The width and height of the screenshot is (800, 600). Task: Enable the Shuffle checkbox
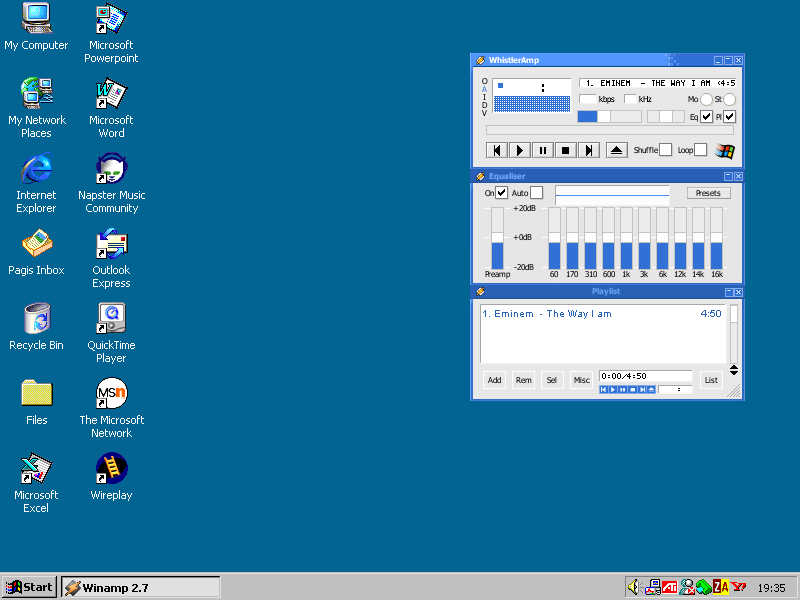pyautogui.click(x=665, y=150)
